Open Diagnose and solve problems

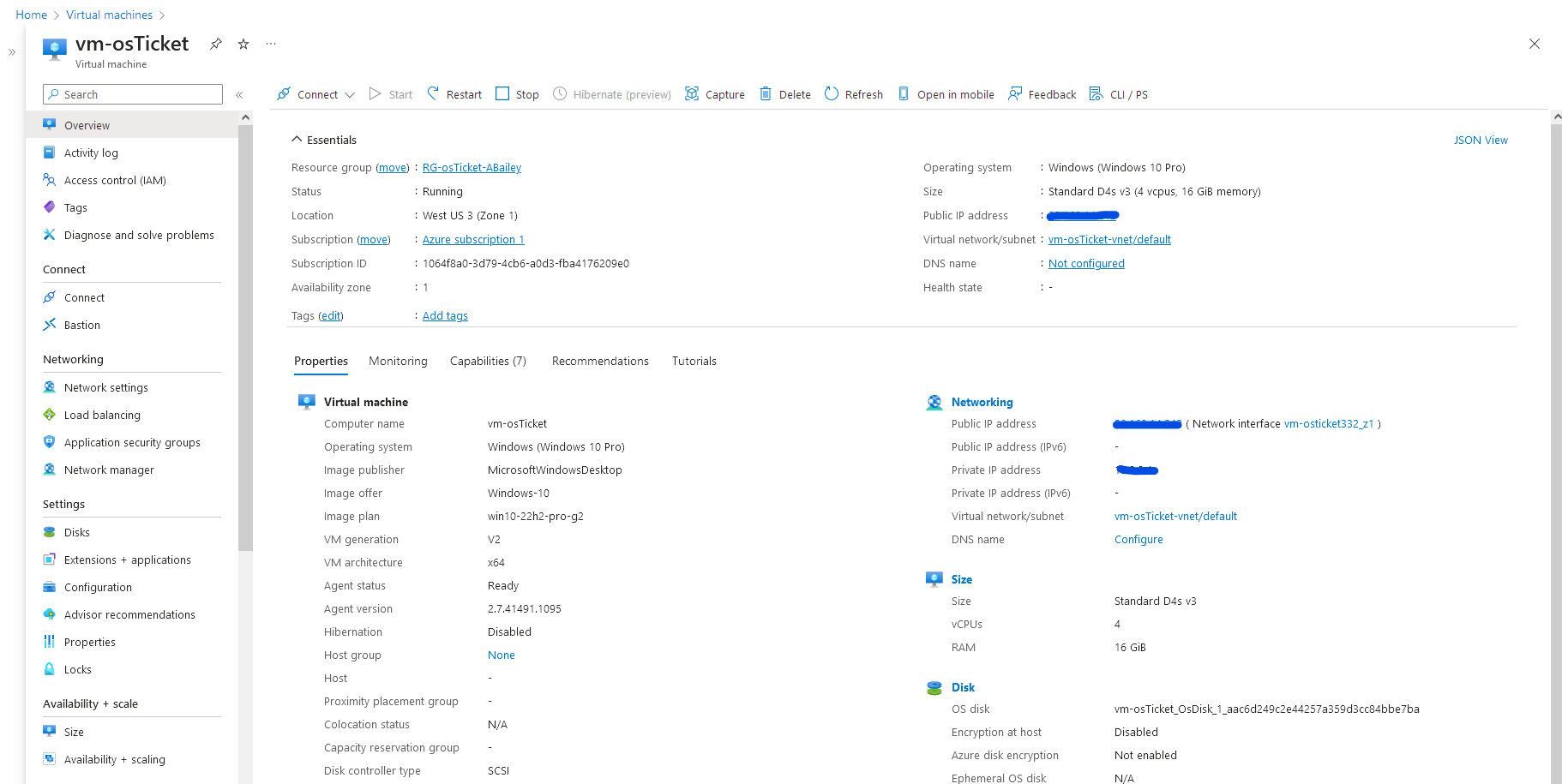(132, 235)
